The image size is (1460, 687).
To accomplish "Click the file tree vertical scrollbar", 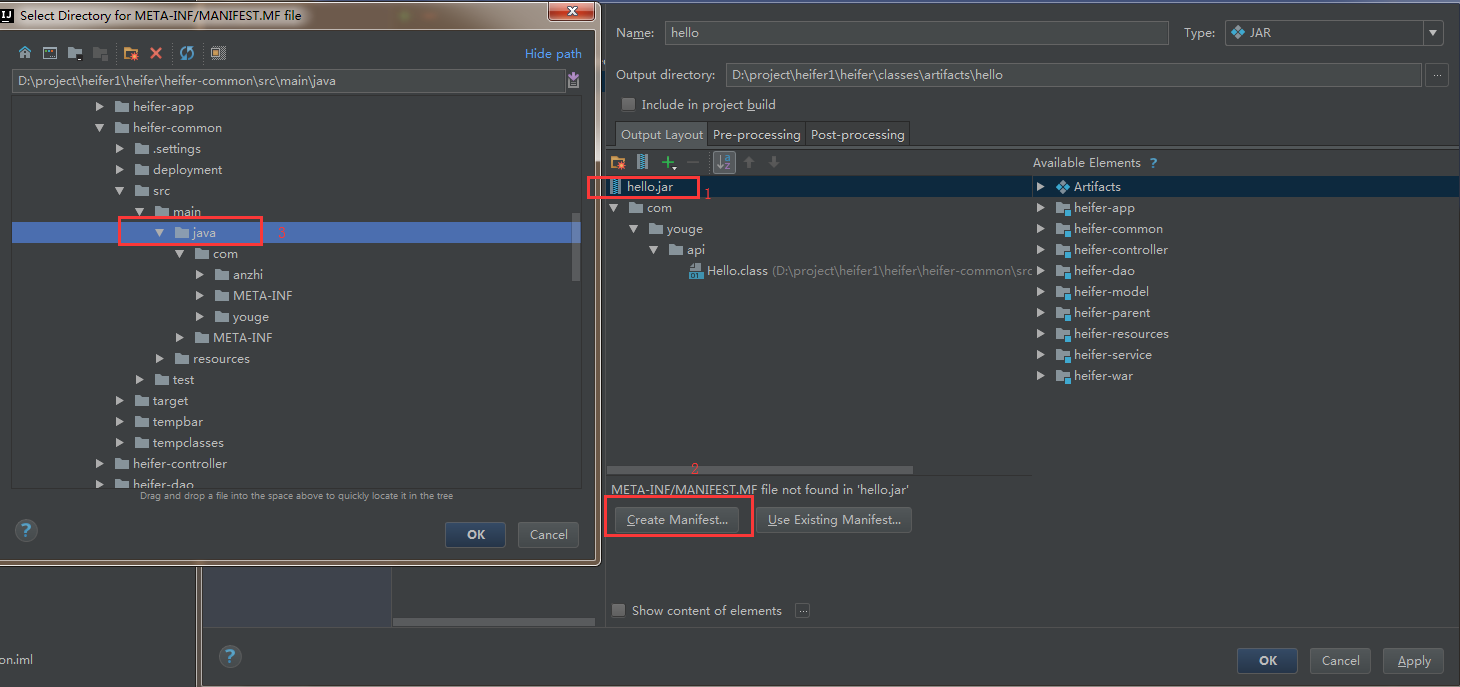I will click(575, 247).
